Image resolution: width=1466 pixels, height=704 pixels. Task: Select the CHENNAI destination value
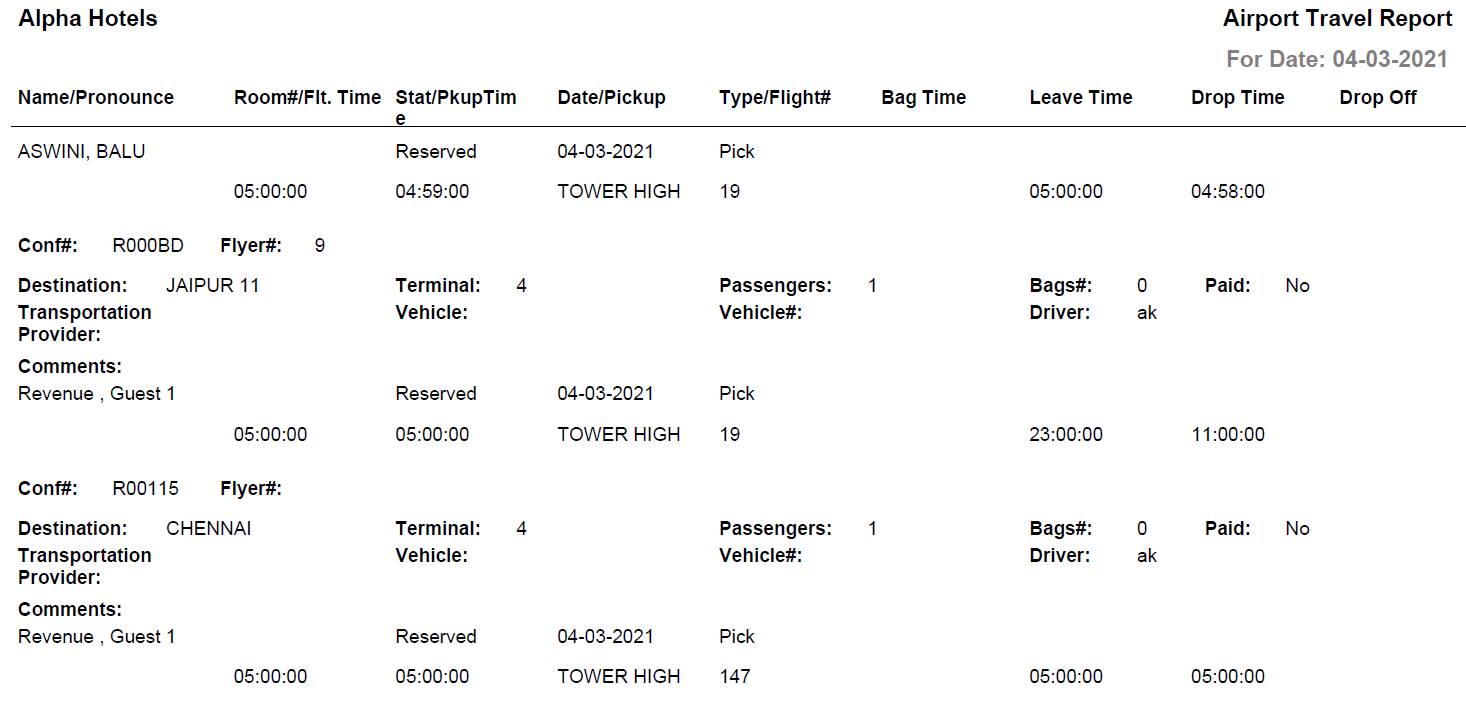pyautogui.click(x=208, y=529)
